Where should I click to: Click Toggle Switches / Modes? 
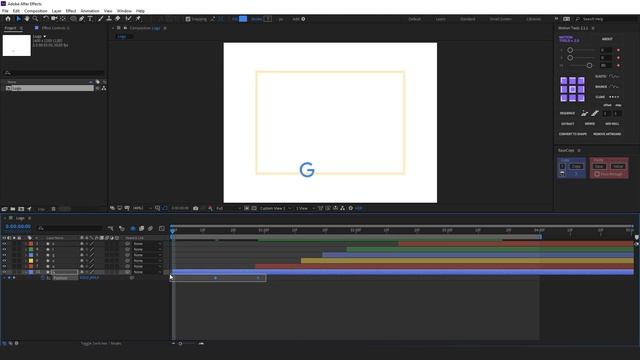pyautogui.click(x=101, y=343)
